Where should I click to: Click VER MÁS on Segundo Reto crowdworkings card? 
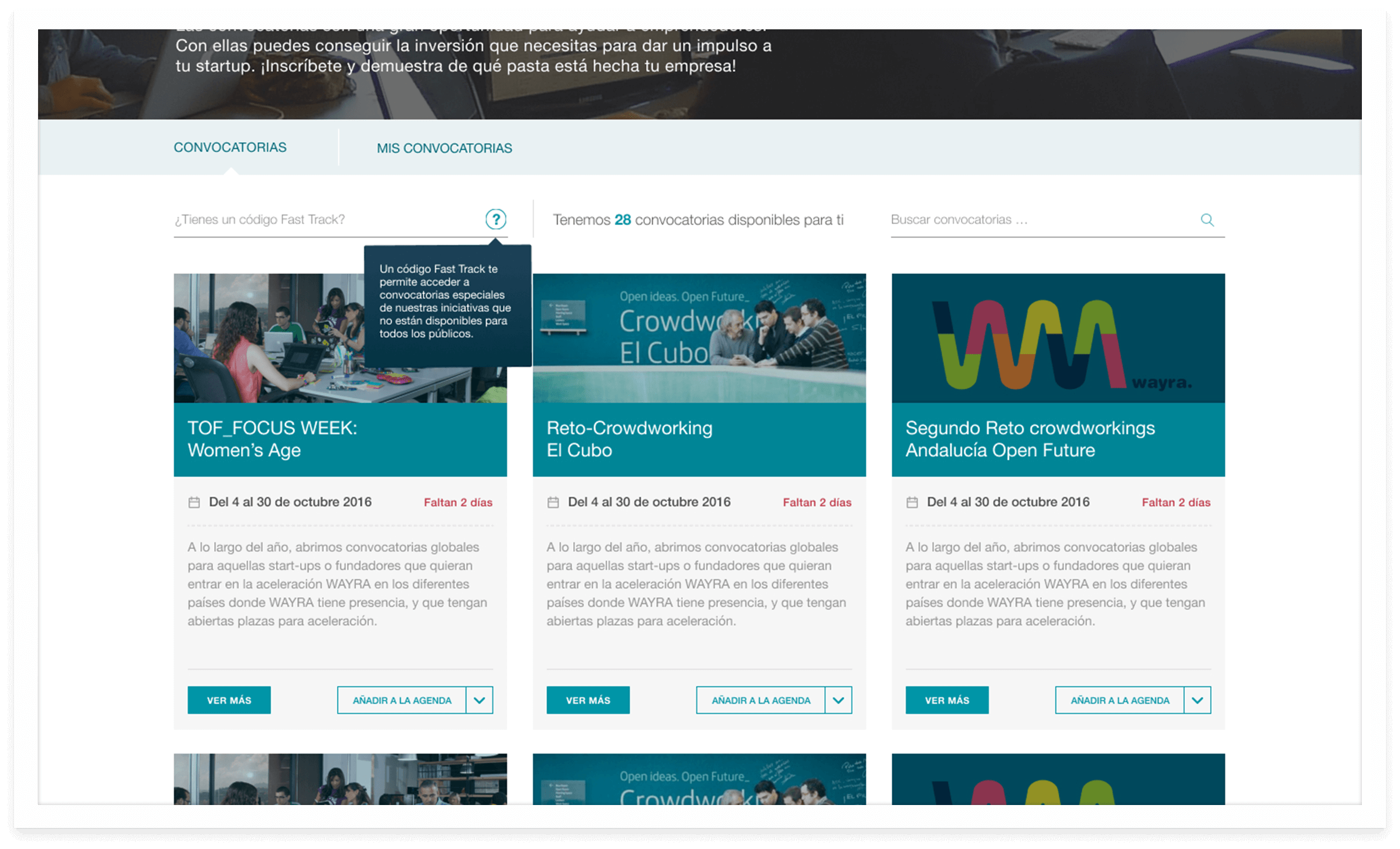tap(947, 700)
